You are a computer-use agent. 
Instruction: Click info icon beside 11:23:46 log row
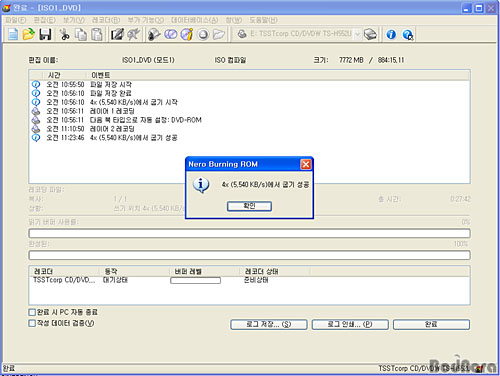click(x=36, y=138)
